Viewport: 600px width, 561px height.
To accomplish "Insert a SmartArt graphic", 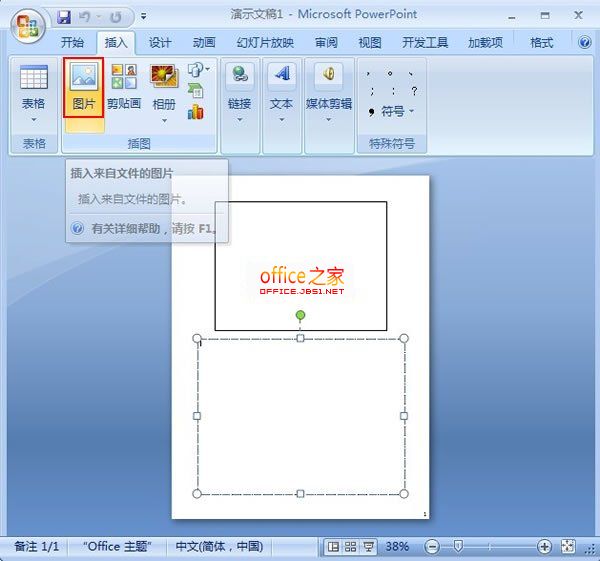I will [196, 91].
